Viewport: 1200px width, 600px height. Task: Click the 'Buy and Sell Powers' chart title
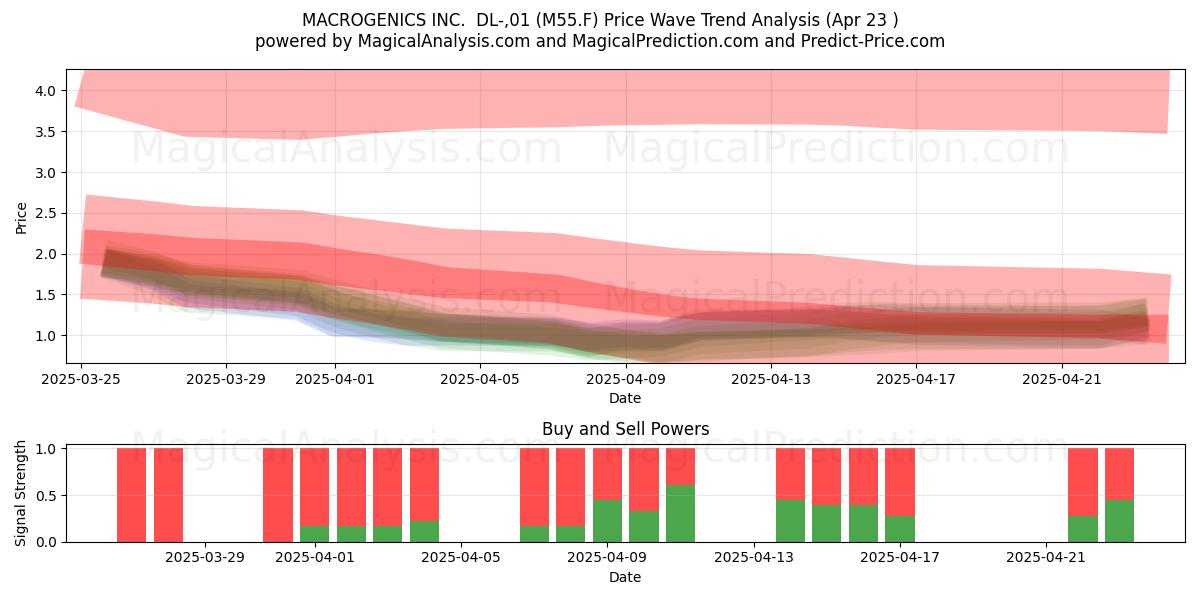click(x=625, y=429)
